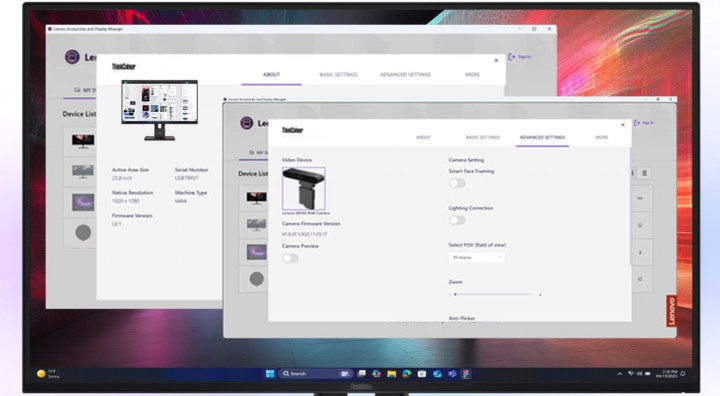Turn on Lighting Correction
Screen dimensions: 720x396
[457, 221]
